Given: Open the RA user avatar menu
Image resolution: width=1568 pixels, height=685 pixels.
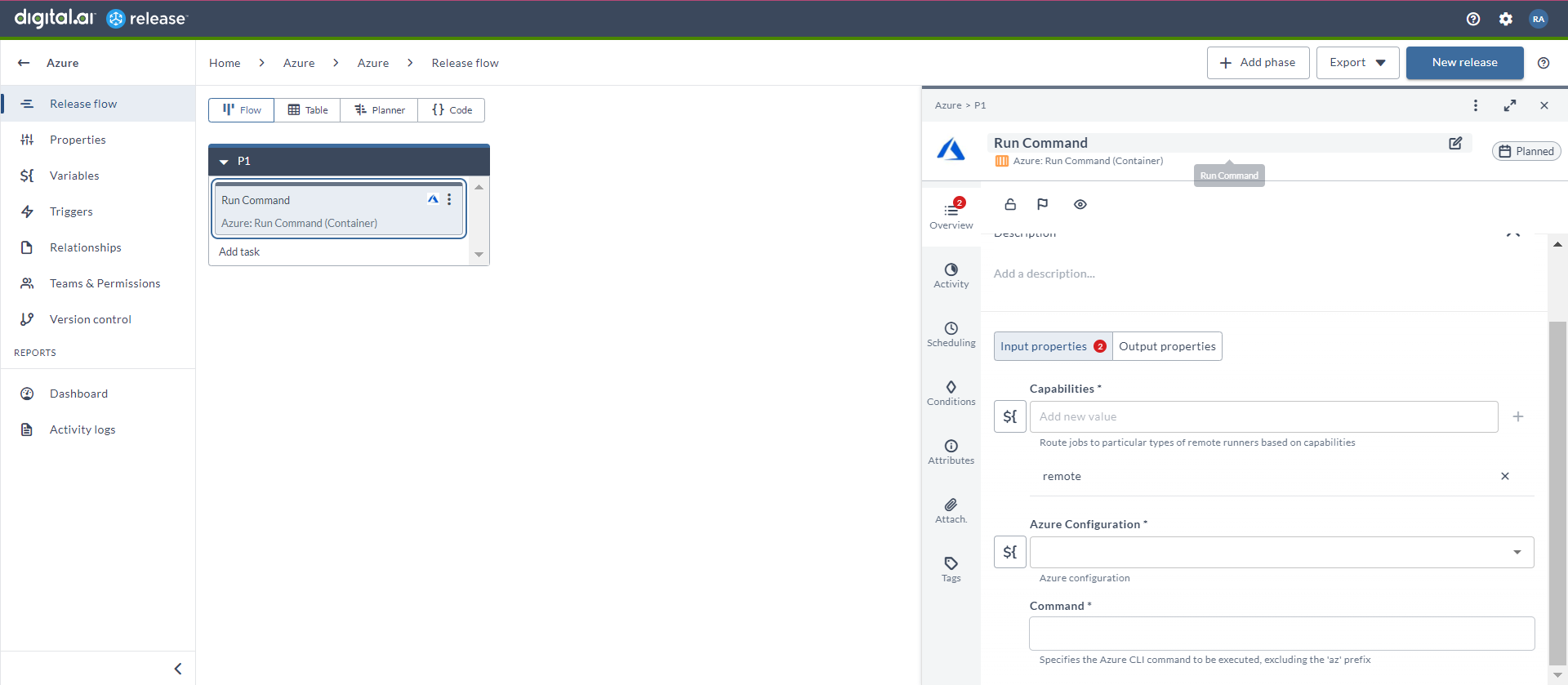Looking at the screenshot, I should pos(1539,19).
